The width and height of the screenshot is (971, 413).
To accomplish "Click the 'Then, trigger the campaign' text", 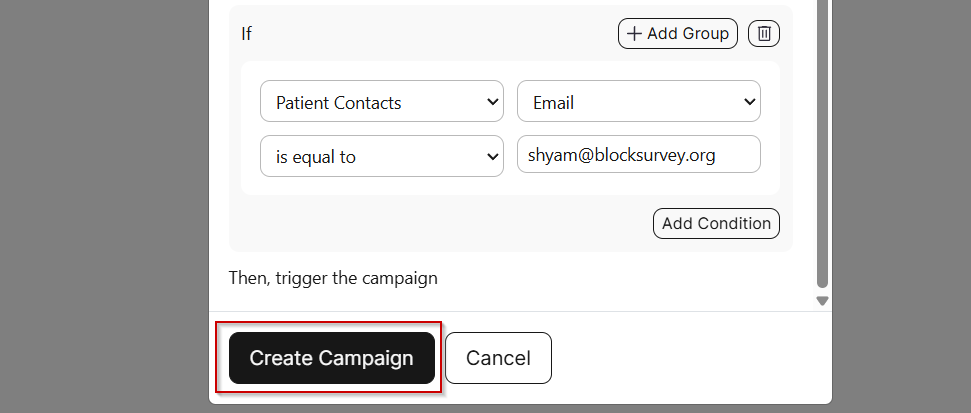I will (333, 278).
